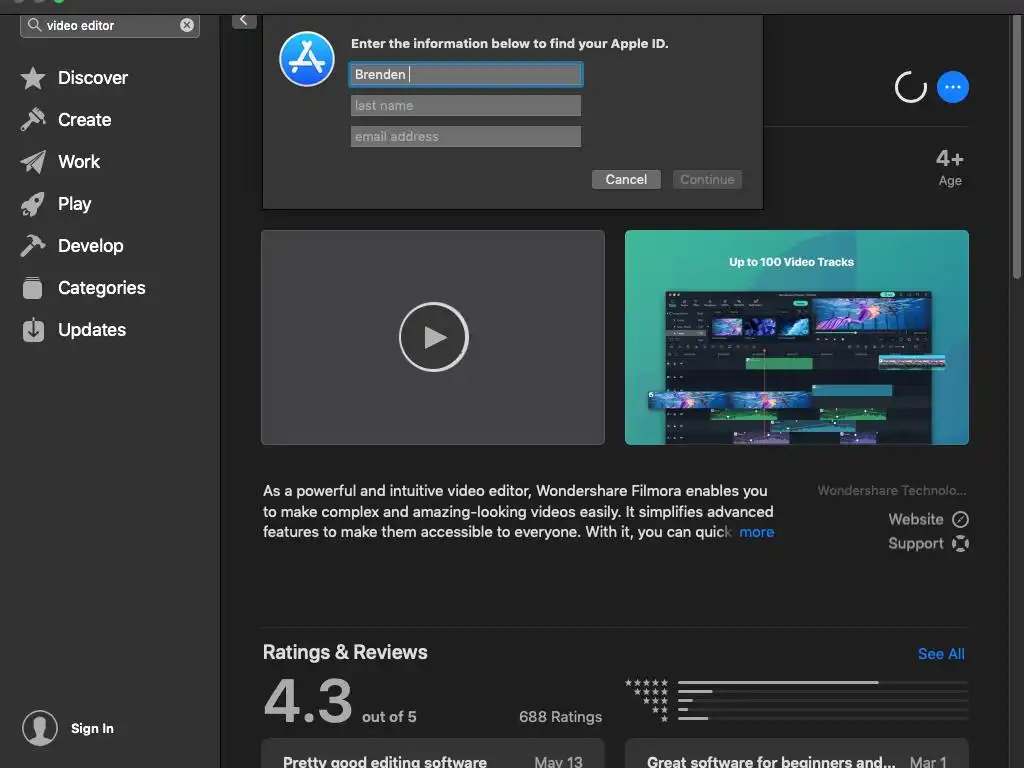Click the Ratings & Reviews heading
The width and height of the screenshot is (1024, 768).
coord(345,652)
